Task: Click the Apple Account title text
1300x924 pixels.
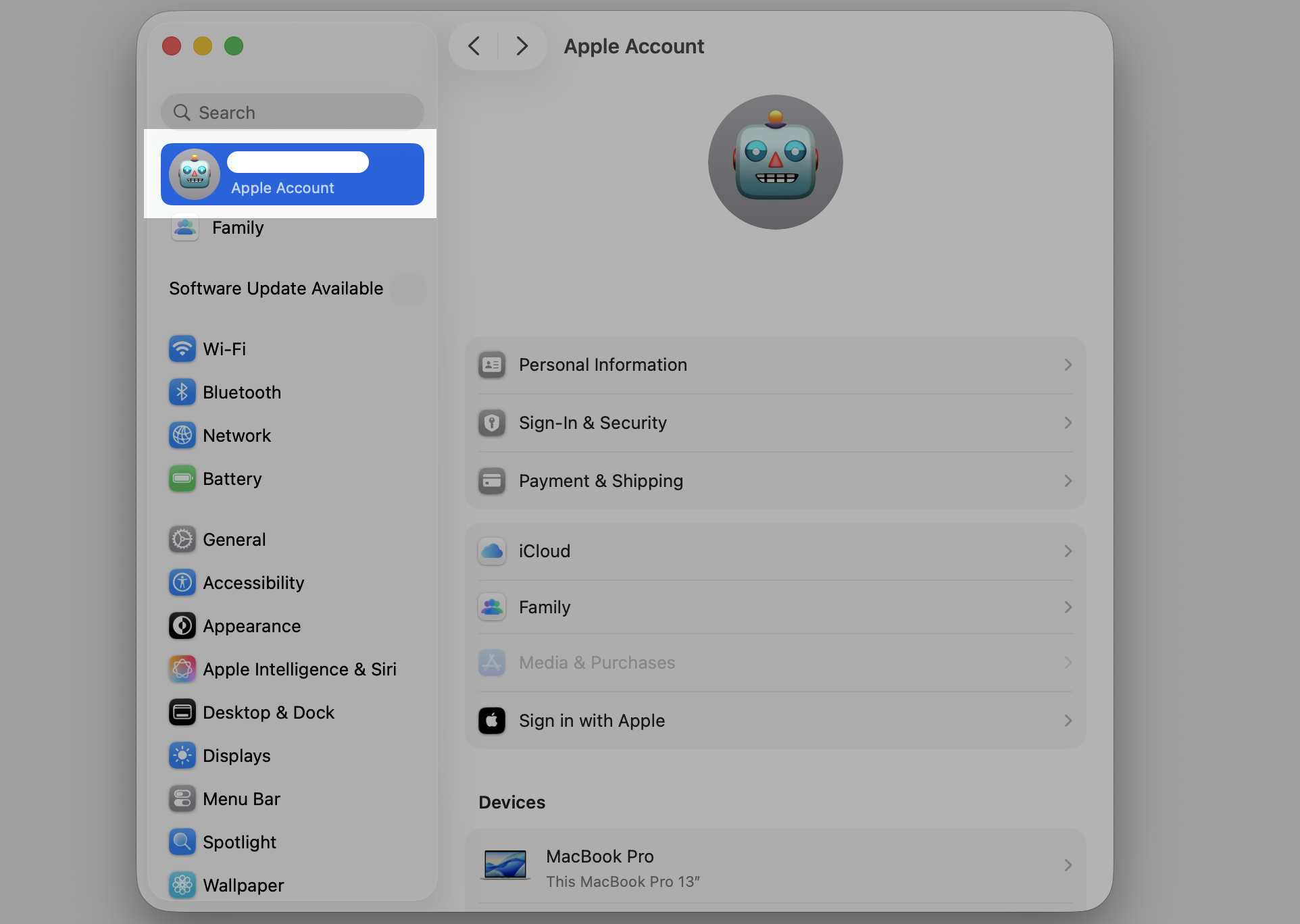Action: click(634, 46)
